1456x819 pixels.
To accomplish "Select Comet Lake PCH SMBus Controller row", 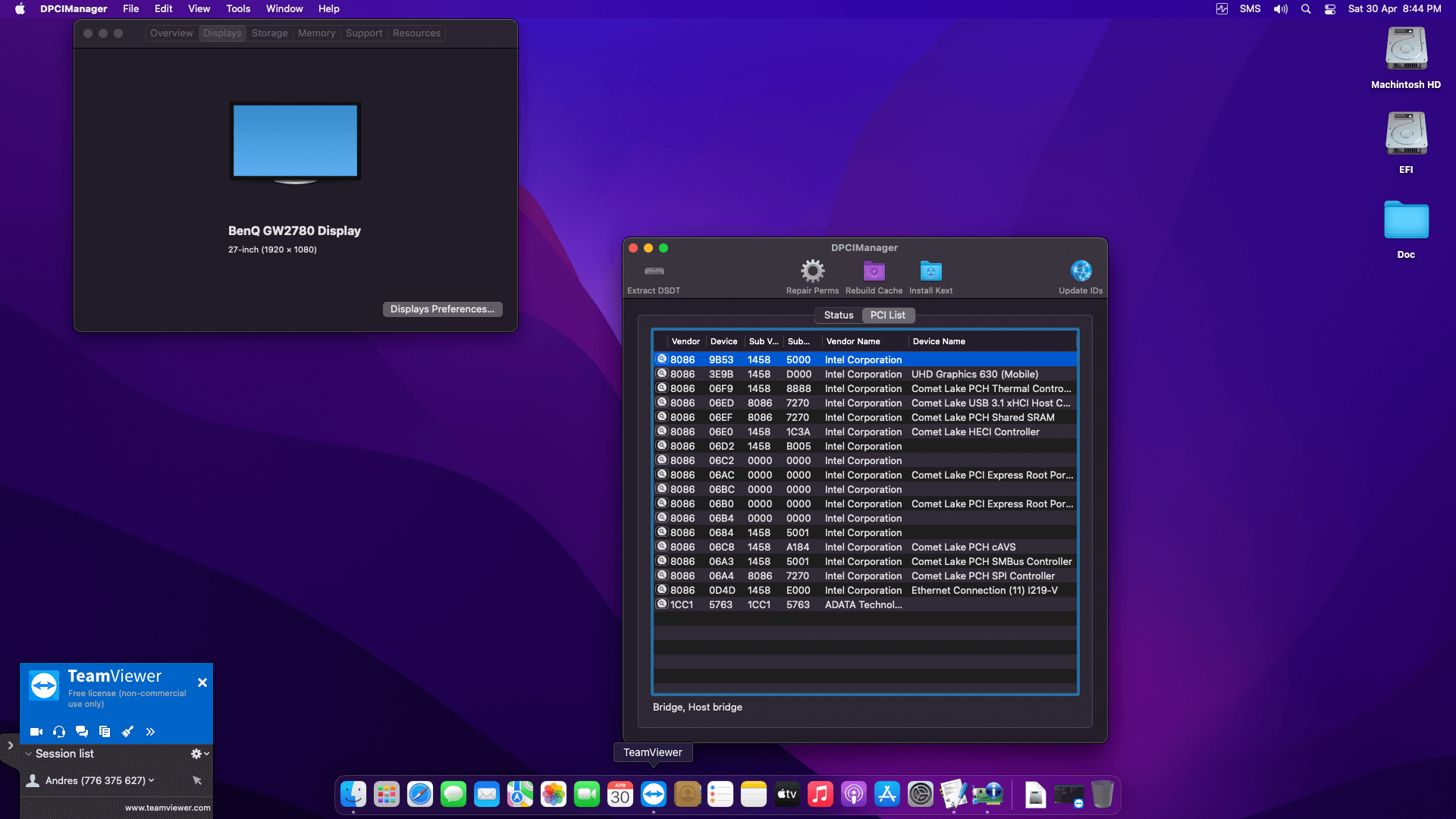I will pyautogui.click(x=864, y=561).
